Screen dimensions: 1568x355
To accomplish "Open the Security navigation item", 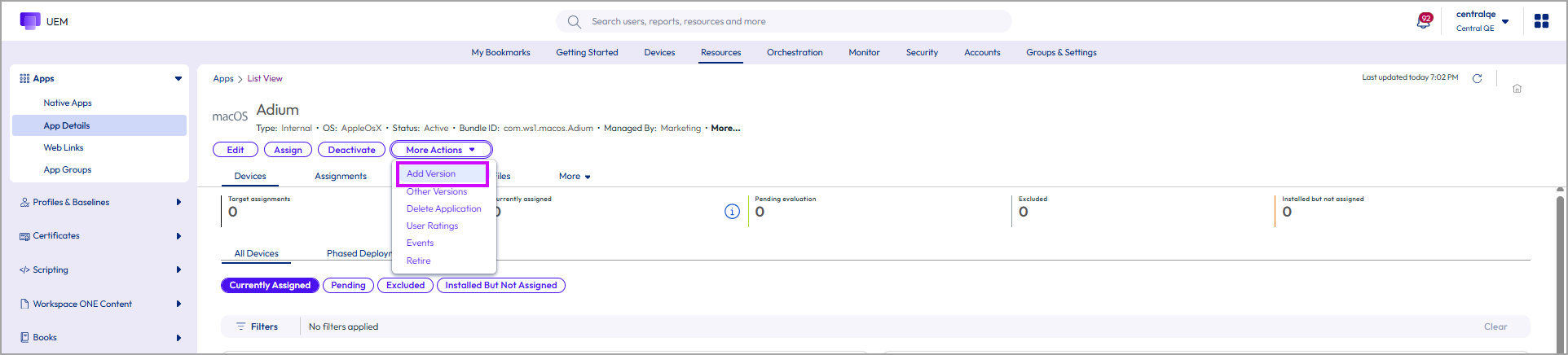I will (922, 52).
